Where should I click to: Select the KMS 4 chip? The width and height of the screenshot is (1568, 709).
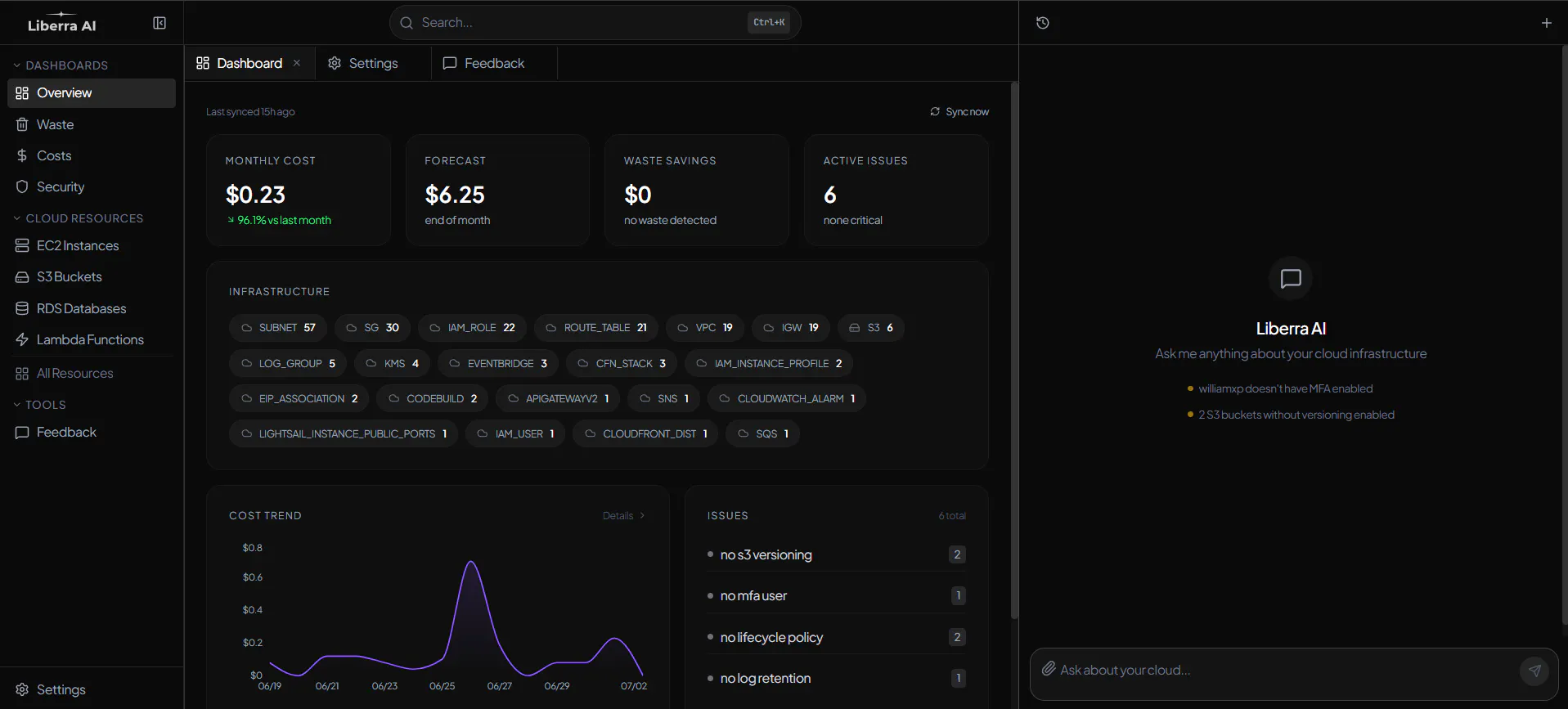pyautogui.click(x=393, y=363)
